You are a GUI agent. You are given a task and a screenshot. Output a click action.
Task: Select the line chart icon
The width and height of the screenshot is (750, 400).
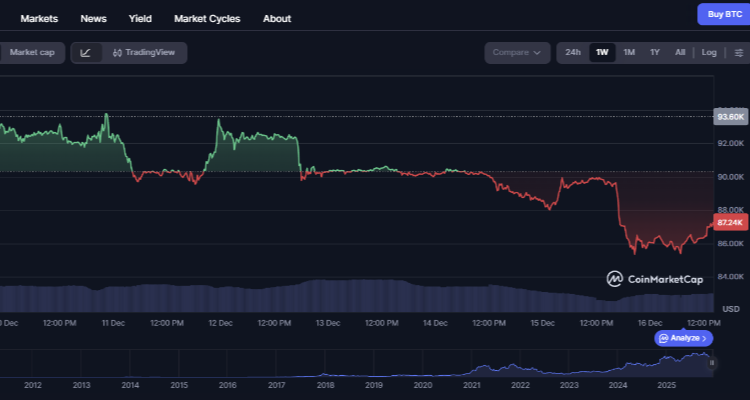point(86,52)
